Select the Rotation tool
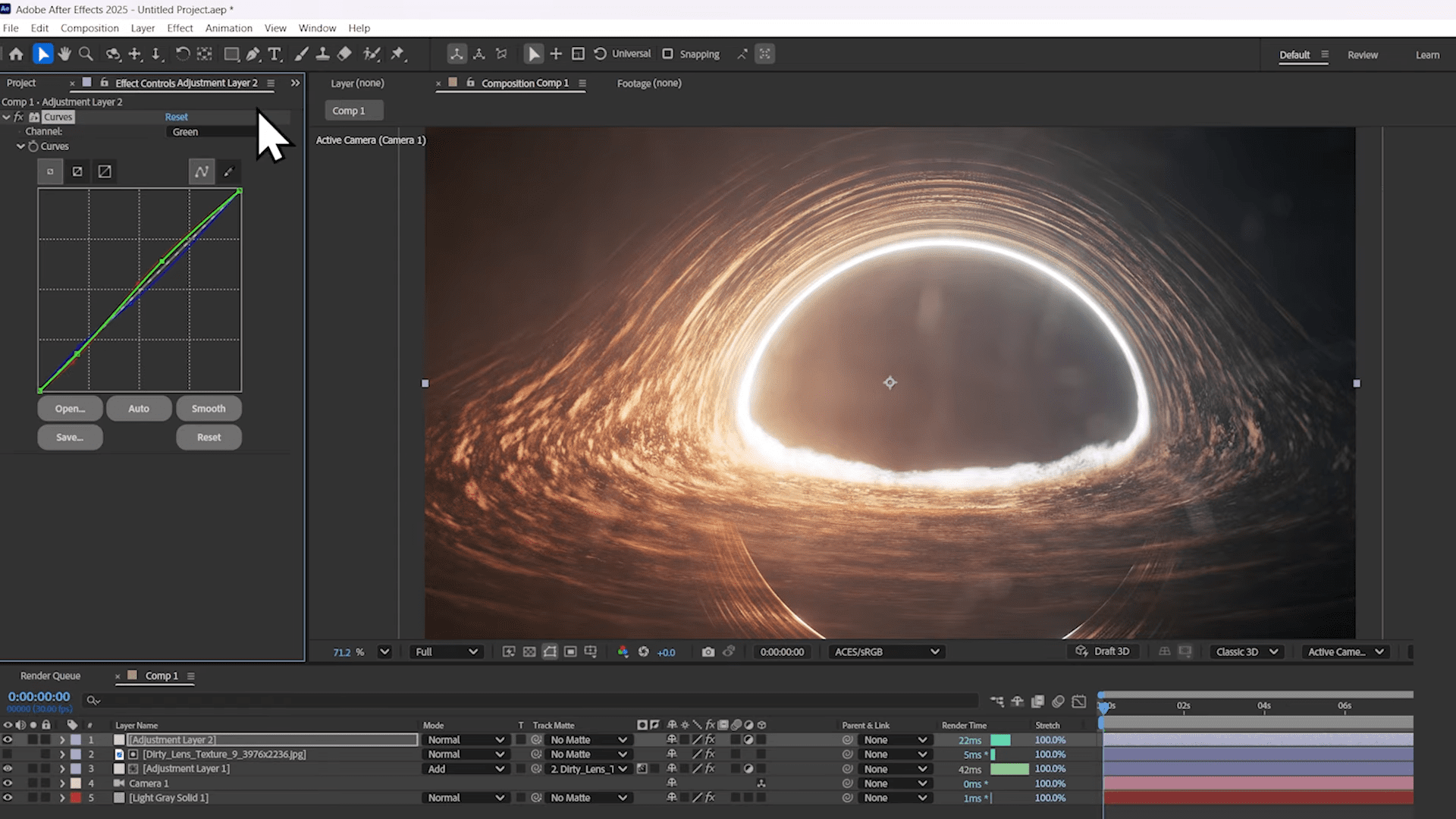 [182, 54]
